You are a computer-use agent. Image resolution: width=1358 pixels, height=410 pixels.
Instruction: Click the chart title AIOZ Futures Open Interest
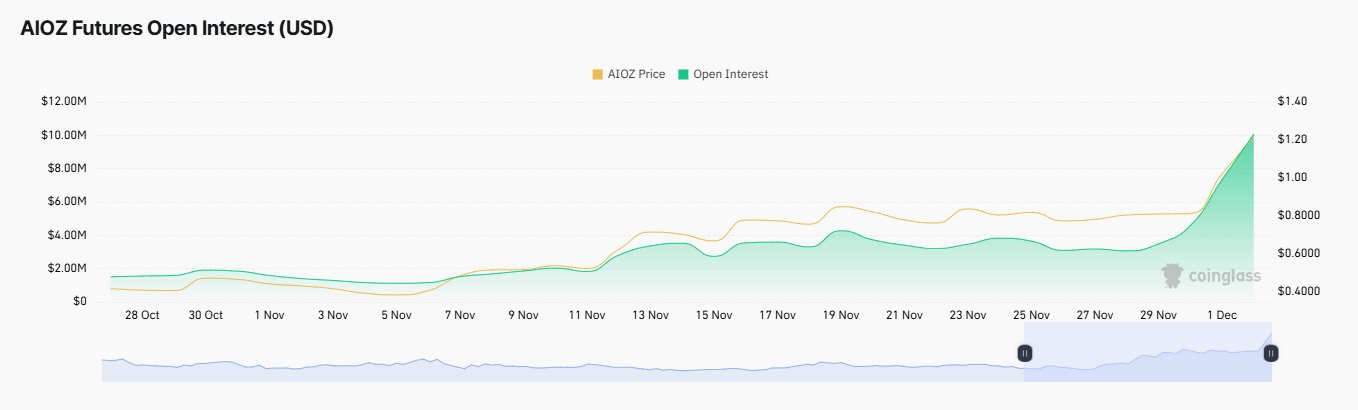pos(177,29)
